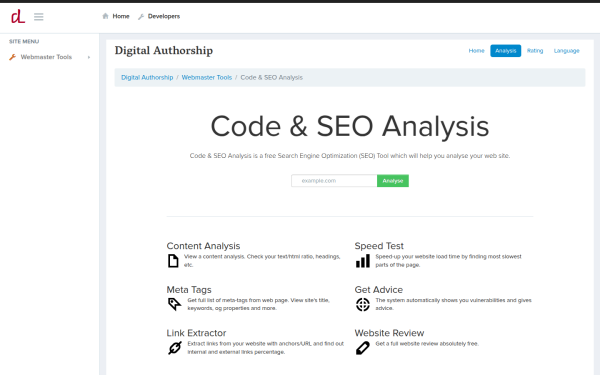
Task: Click the Code & SEO Analysis heading
Action: coord(350,126)
